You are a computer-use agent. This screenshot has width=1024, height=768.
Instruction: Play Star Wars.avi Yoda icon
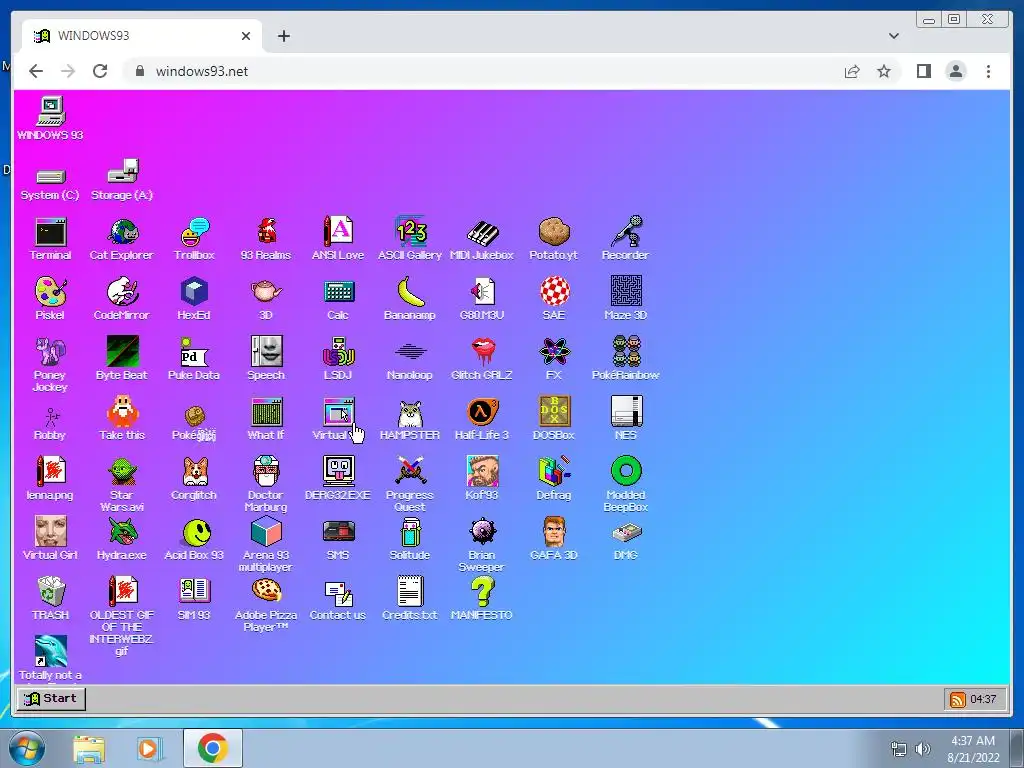click(x=123, y=472)
